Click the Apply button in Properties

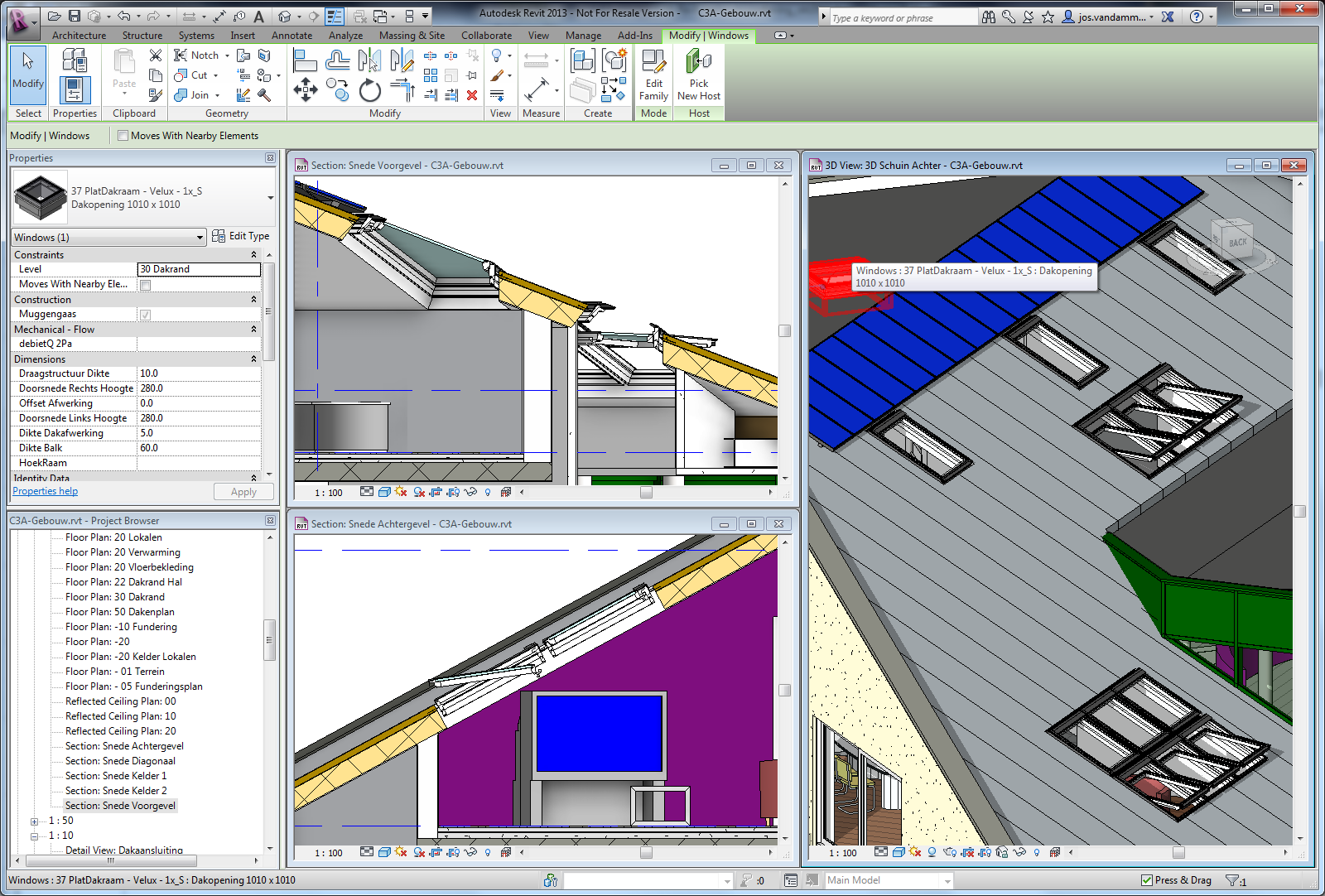tap(243, 492)
